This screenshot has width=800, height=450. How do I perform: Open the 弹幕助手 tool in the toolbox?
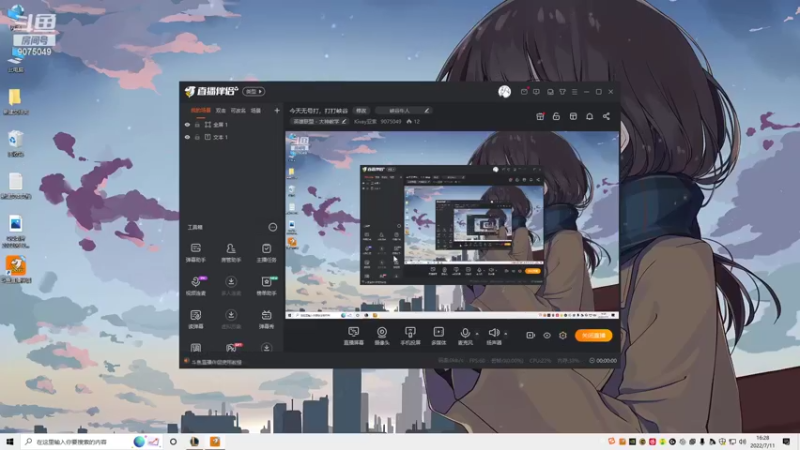[195, 253]
